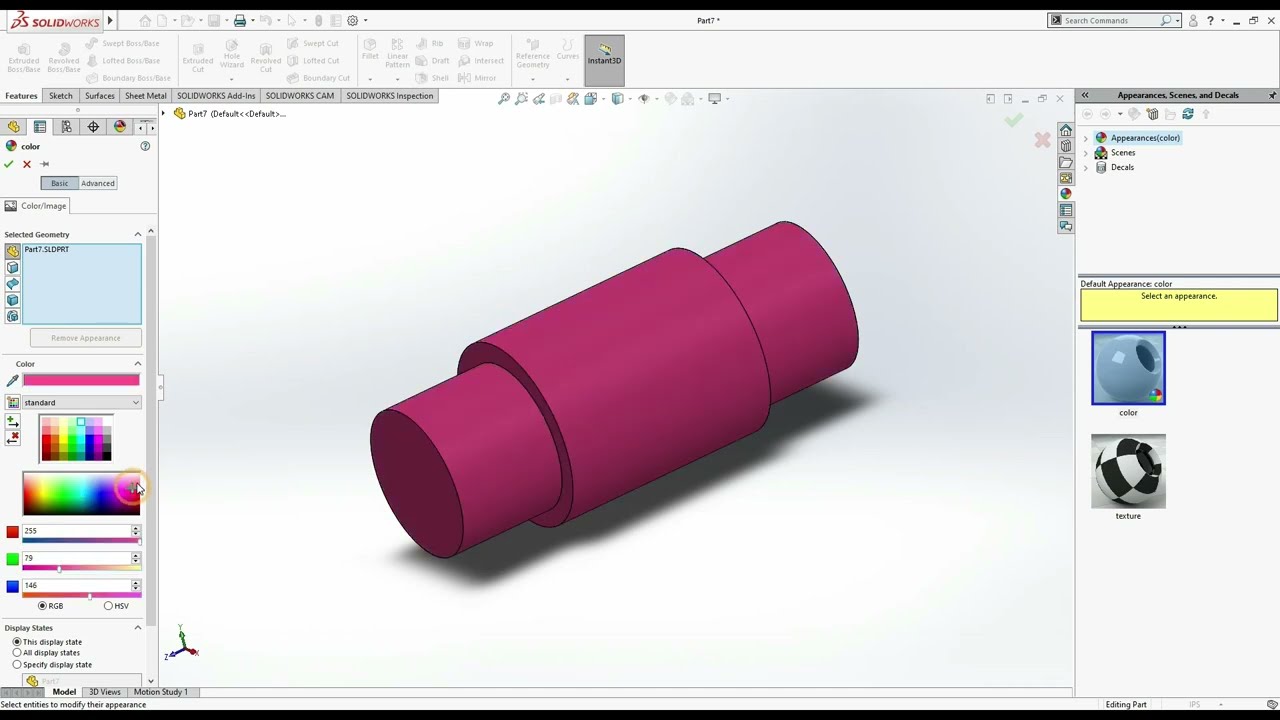The width and height of the screenshot is (1280, 720).
Task: Switch to the PropertyManager tab icon
Action: pyautogui.click(x=40, y=127)
